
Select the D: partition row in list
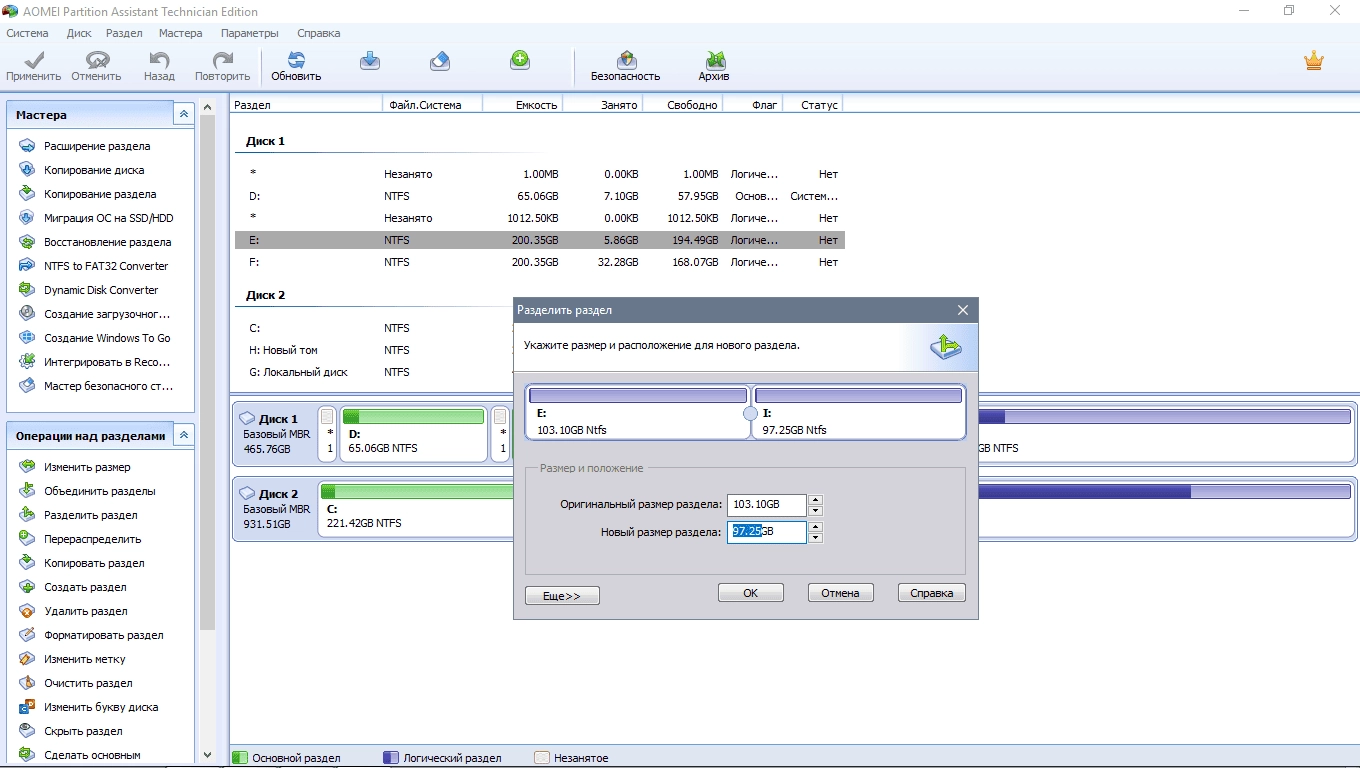tap(540, 196)
